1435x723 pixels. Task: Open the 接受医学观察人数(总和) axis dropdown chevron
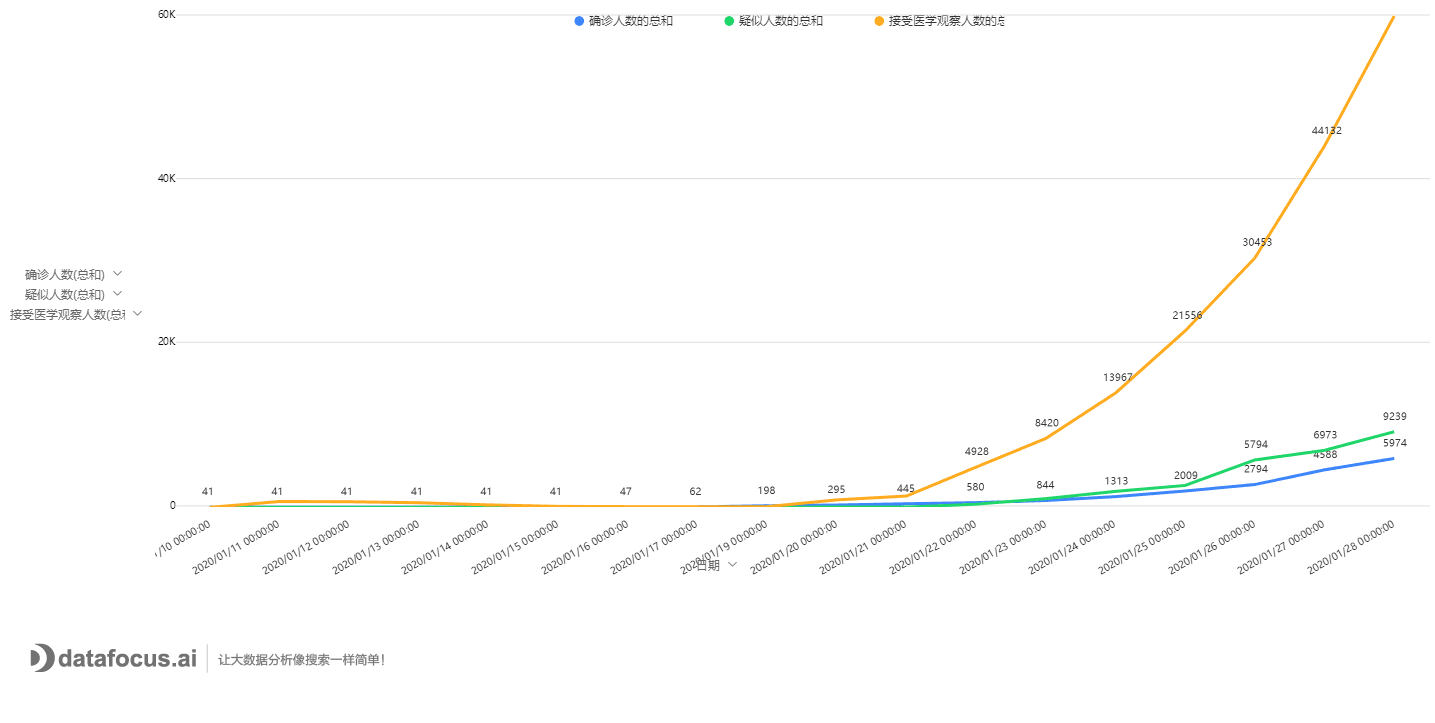pos(138,313)
